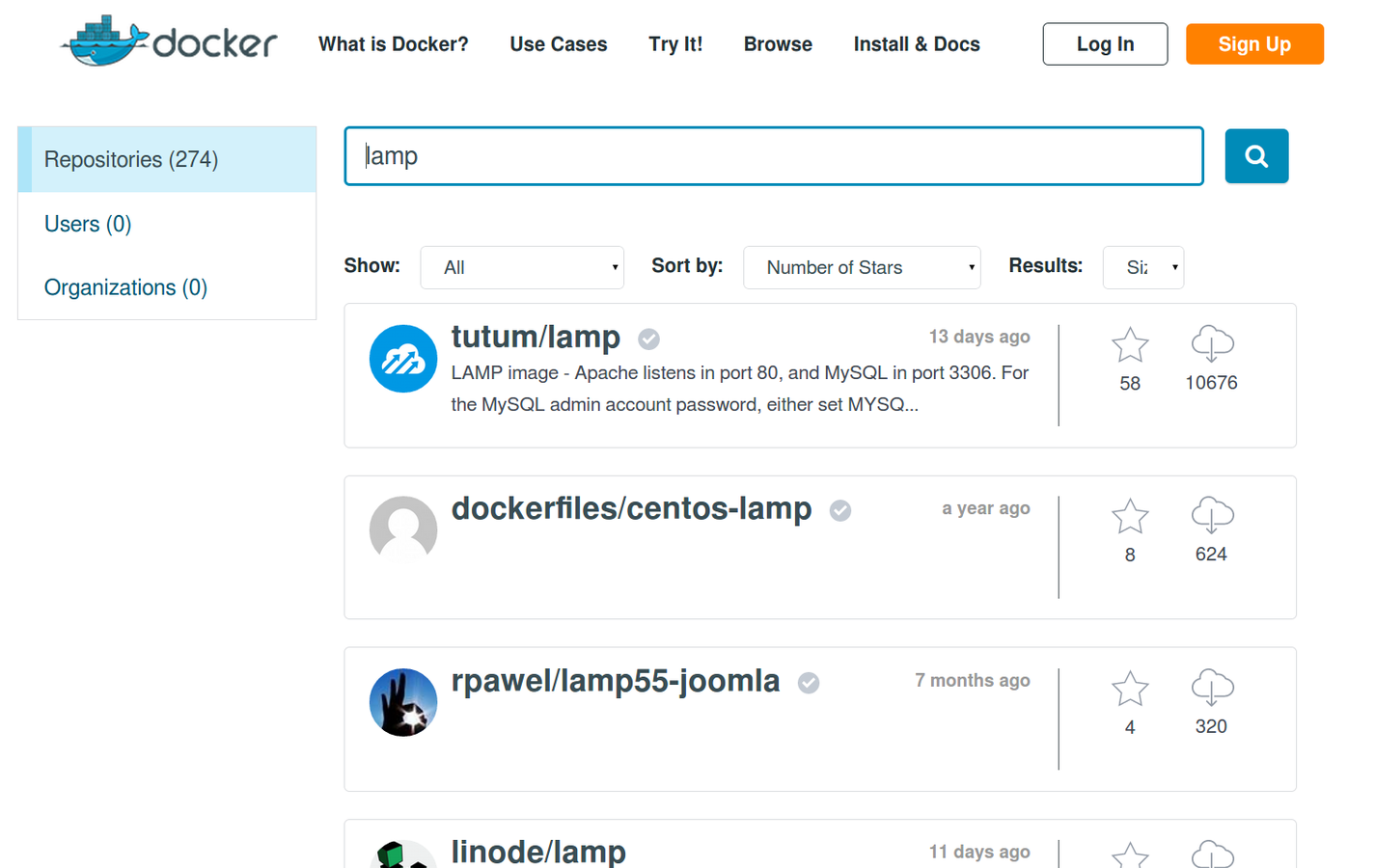Open the Sort by Number of Stars dropdown
1375x868 pixels.
click(862, 267)
